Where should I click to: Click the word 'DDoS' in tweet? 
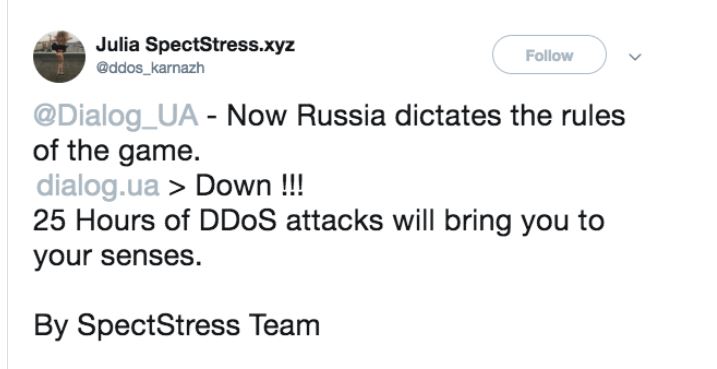coord(238,221)
